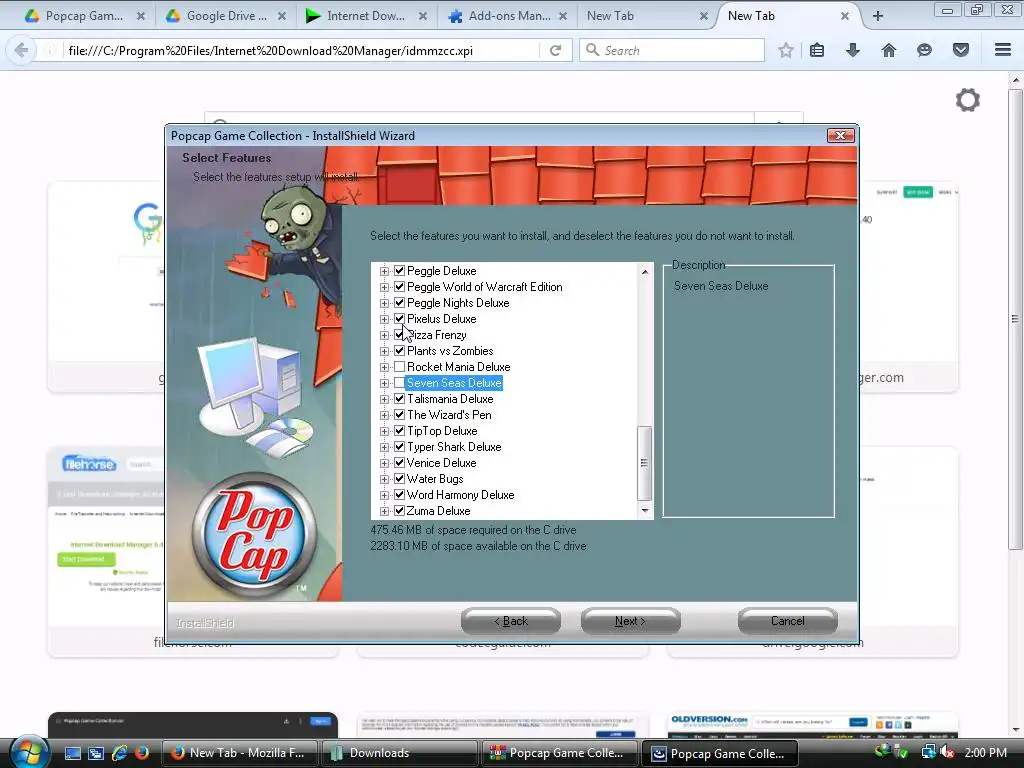Close the Internet Download tab
The height and width of the screenshot is (768, 1024).
[x=423, y=16]
